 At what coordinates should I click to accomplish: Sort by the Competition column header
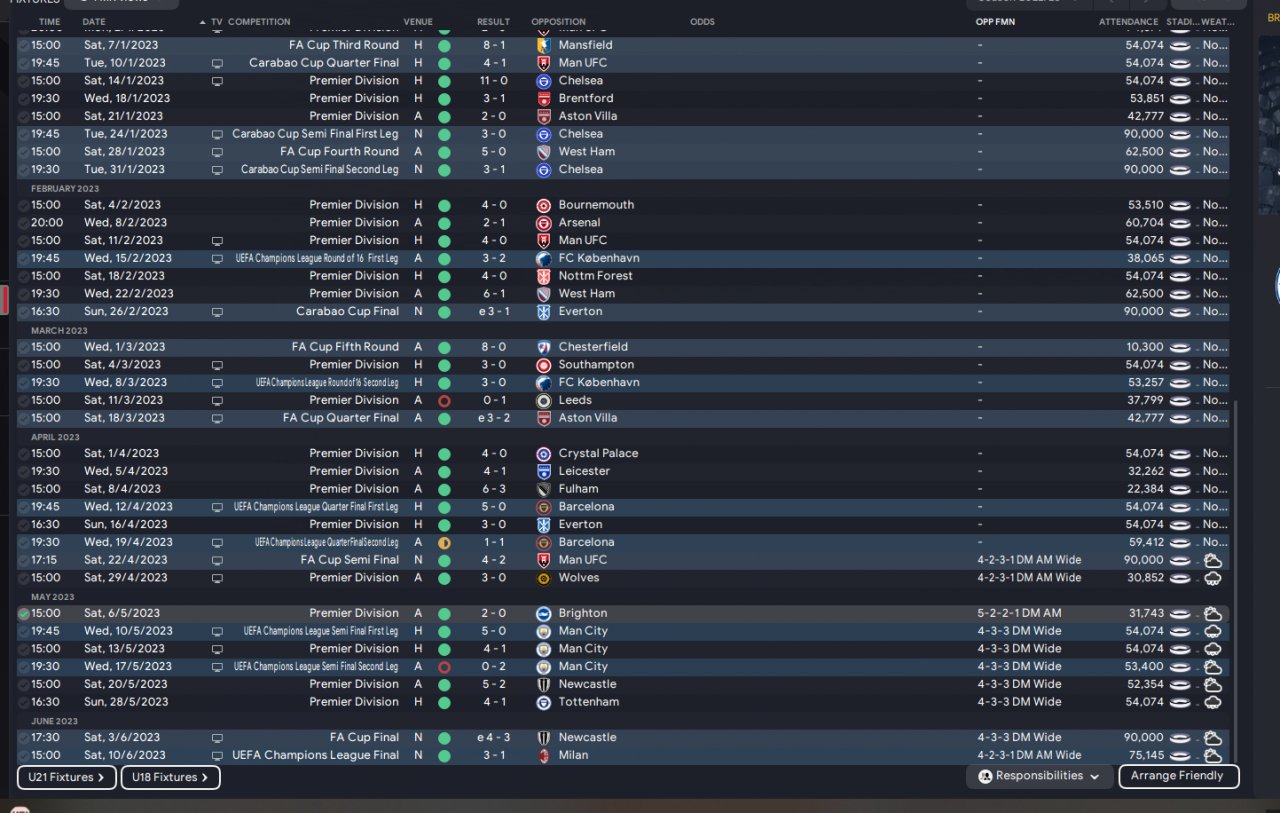[x=259, y=22]
